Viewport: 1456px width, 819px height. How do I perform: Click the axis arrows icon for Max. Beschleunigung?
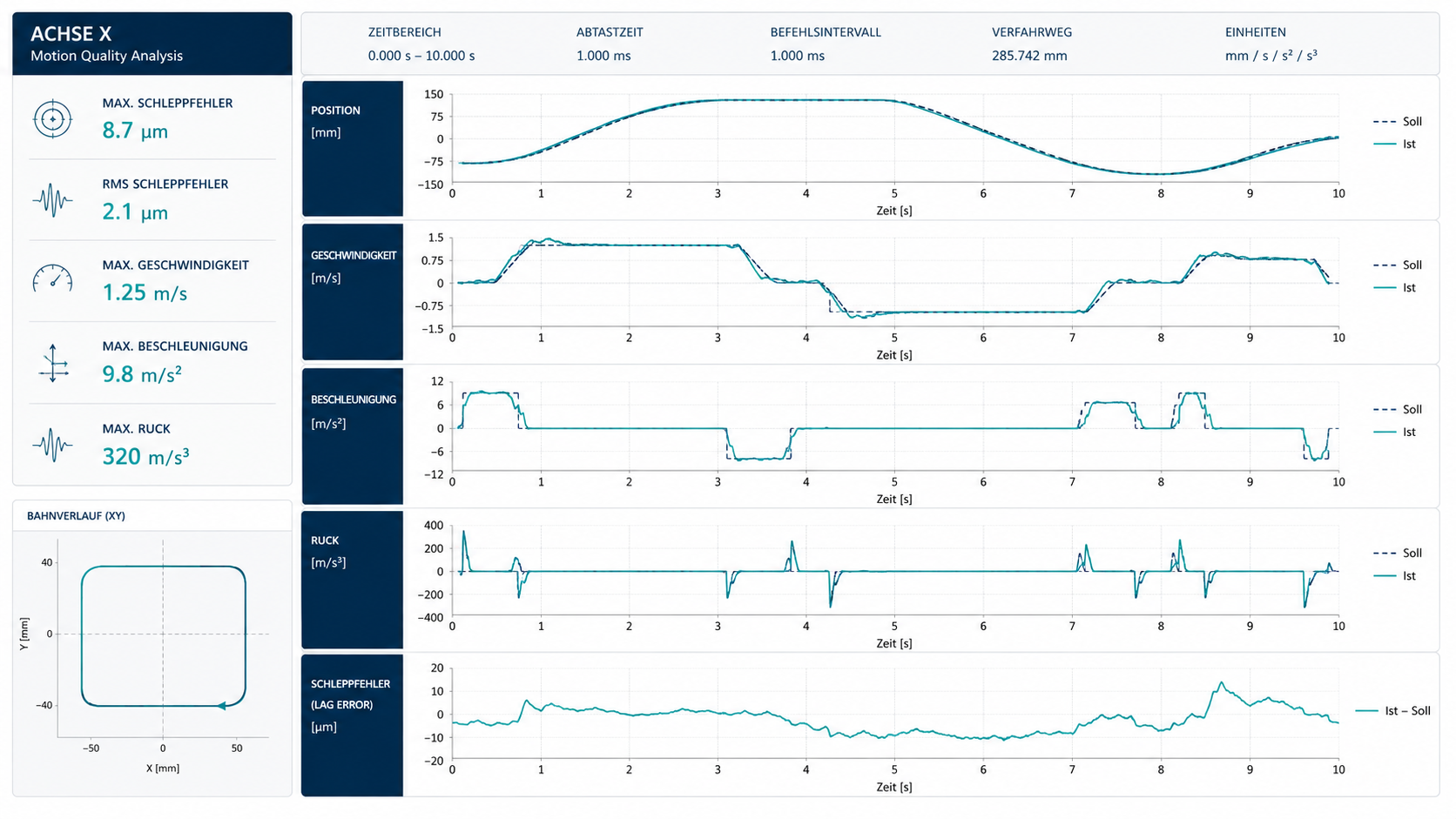pos(53,363)
